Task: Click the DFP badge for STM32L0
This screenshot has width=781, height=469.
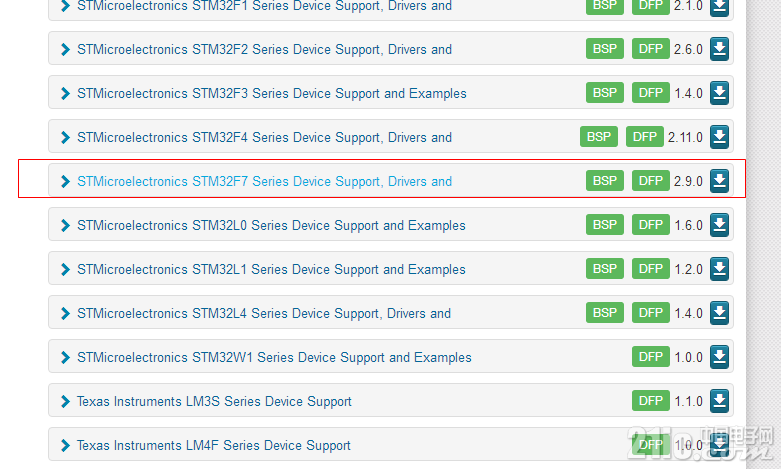Action: tap(651, 225)
